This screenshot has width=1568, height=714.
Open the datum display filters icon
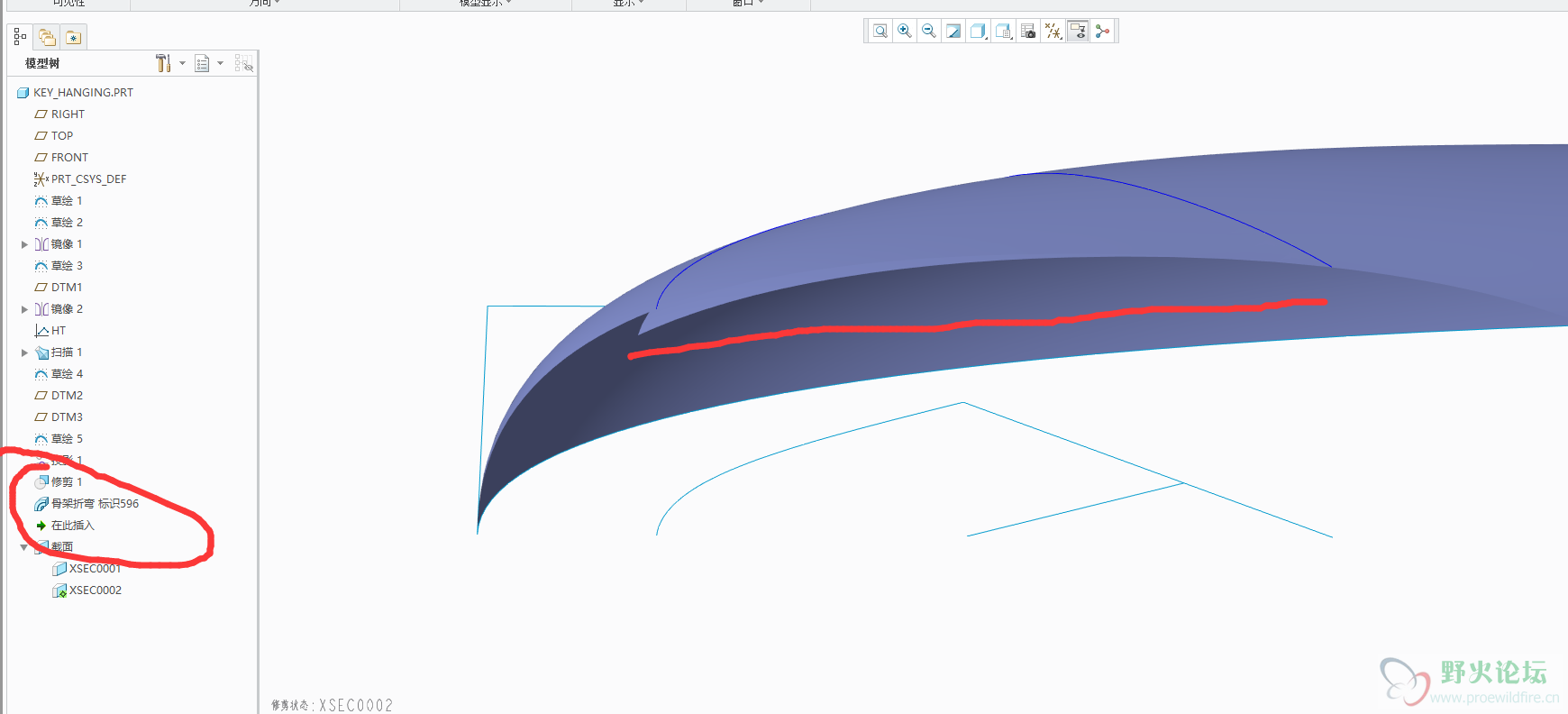pyautogui.click(x=1053, y=32)
